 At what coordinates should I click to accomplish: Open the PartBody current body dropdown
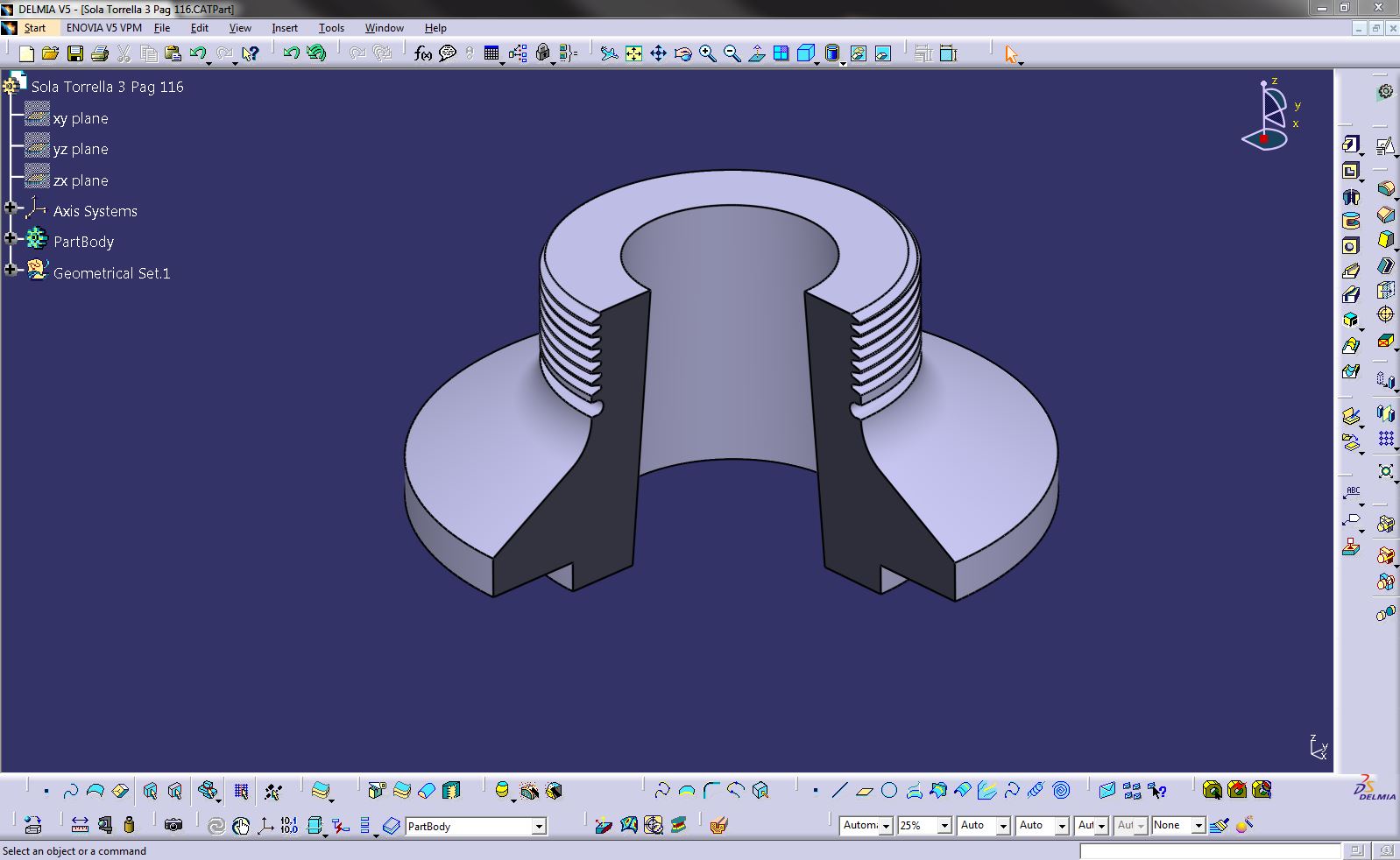point(539,827)
